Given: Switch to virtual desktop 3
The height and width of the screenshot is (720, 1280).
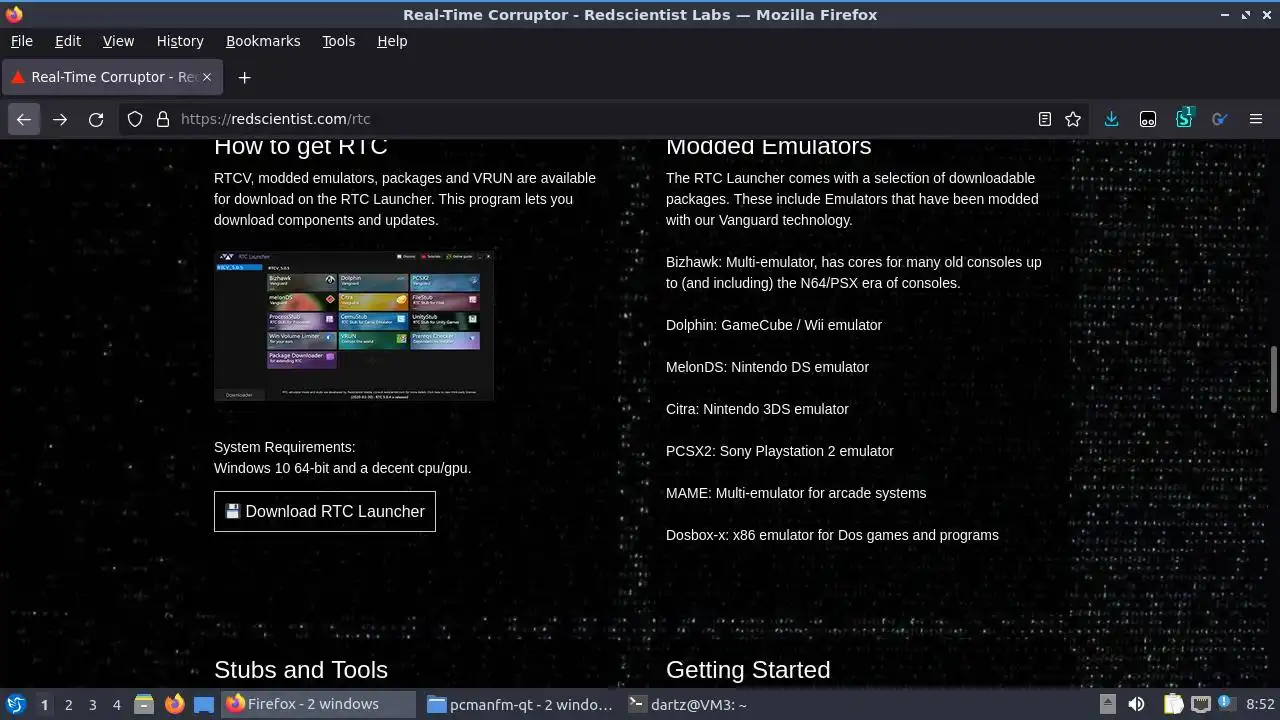Looking at the screenshot, I should point(92,705).
